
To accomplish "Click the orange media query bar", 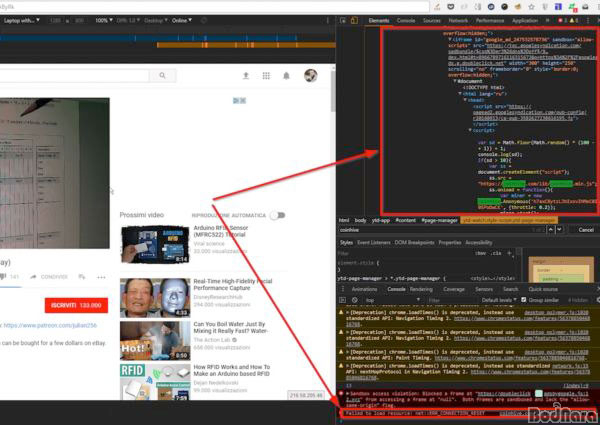I will tap(246, 45).
